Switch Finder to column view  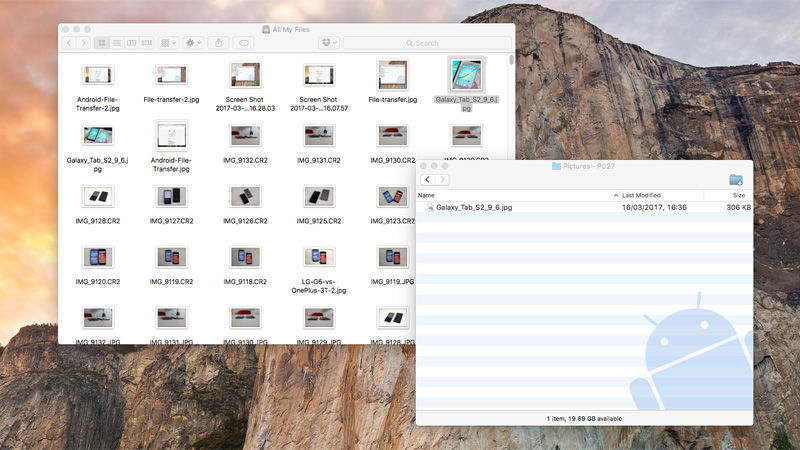(x=132, y=43)
